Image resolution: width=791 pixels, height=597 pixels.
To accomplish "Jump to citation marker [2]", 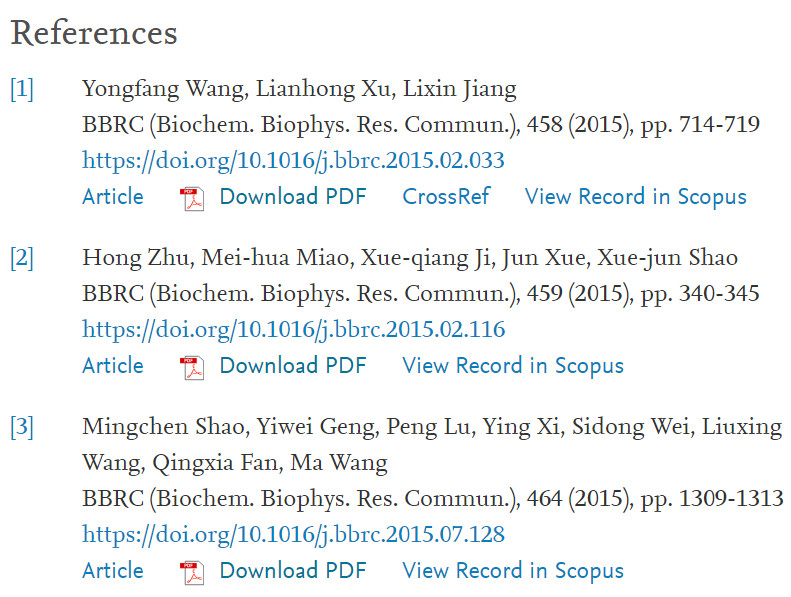I will [x=22, y=258].
